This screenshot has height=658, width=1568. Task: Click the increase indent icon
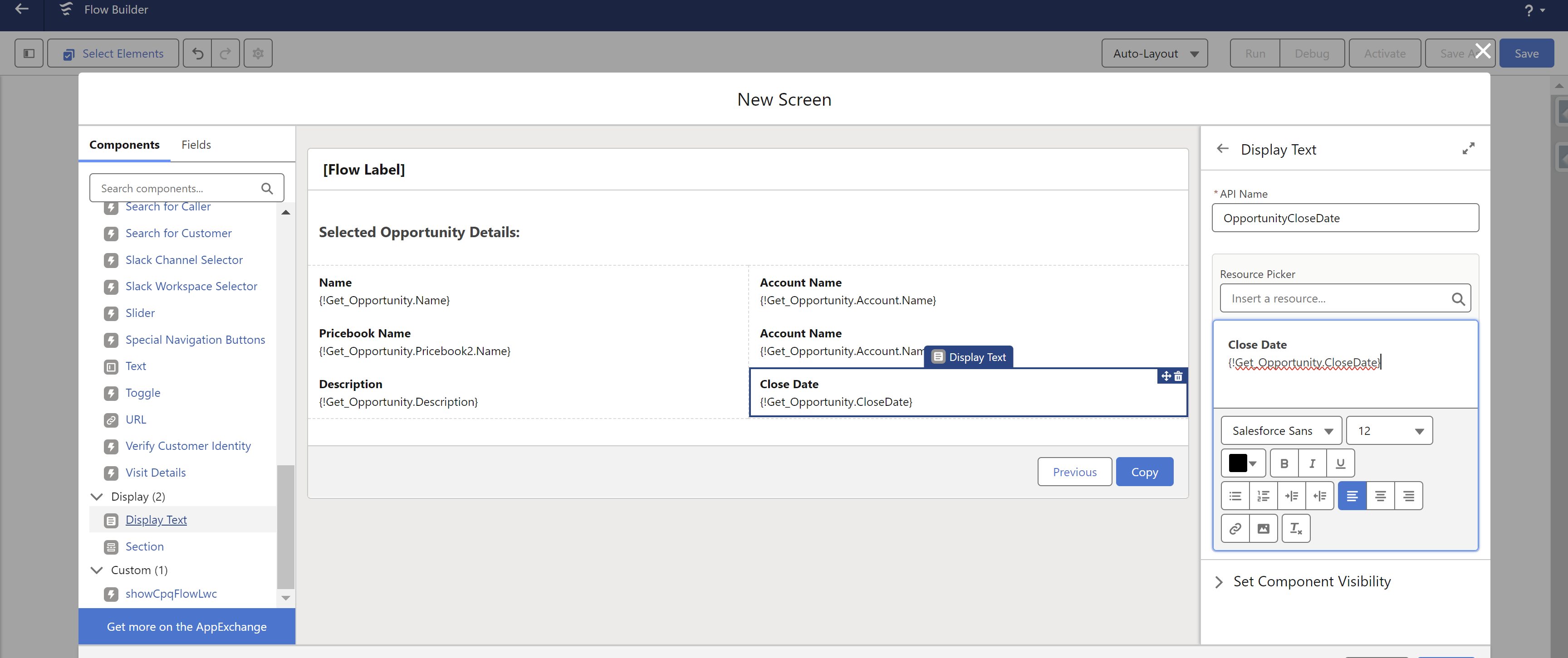point(1292,496)
